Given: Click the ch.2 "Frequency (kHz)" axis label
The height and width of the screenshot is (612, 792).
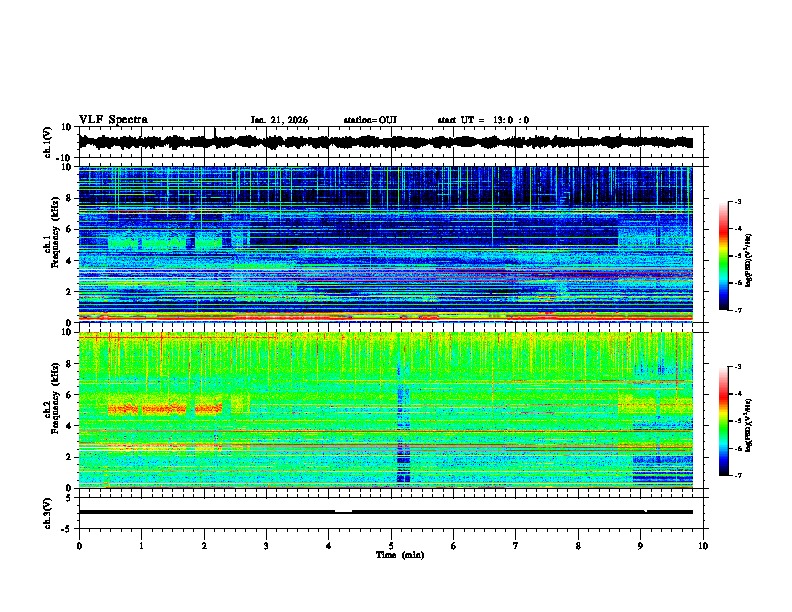Looking at the screenshot, I should coord(56,398).
